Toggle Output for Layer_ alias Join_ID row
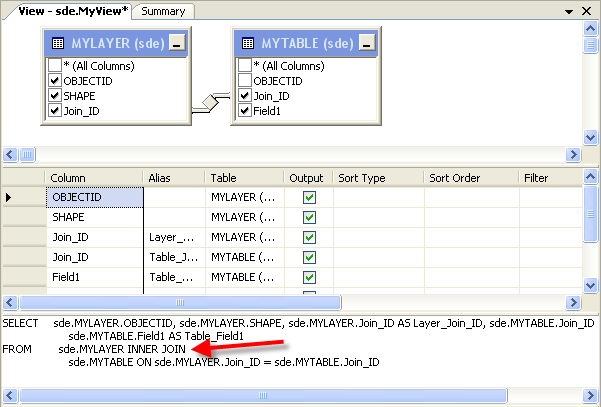This screenshot has width=601, height=407. point(309,237)
